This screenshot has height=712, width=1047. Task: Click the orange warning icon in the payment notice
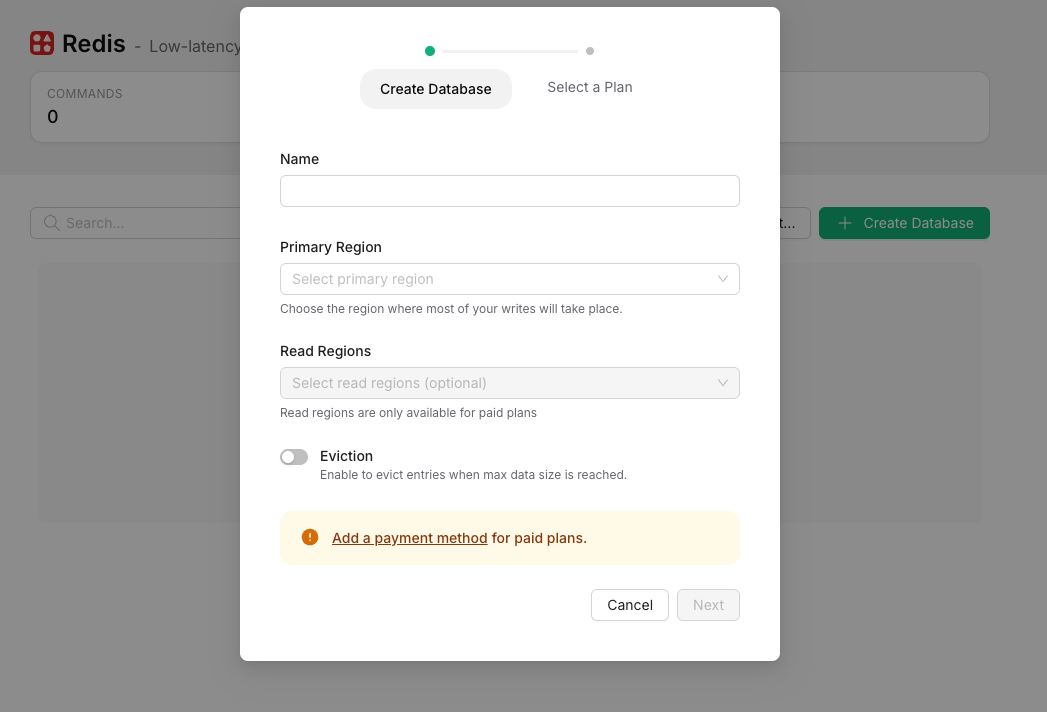310,537
